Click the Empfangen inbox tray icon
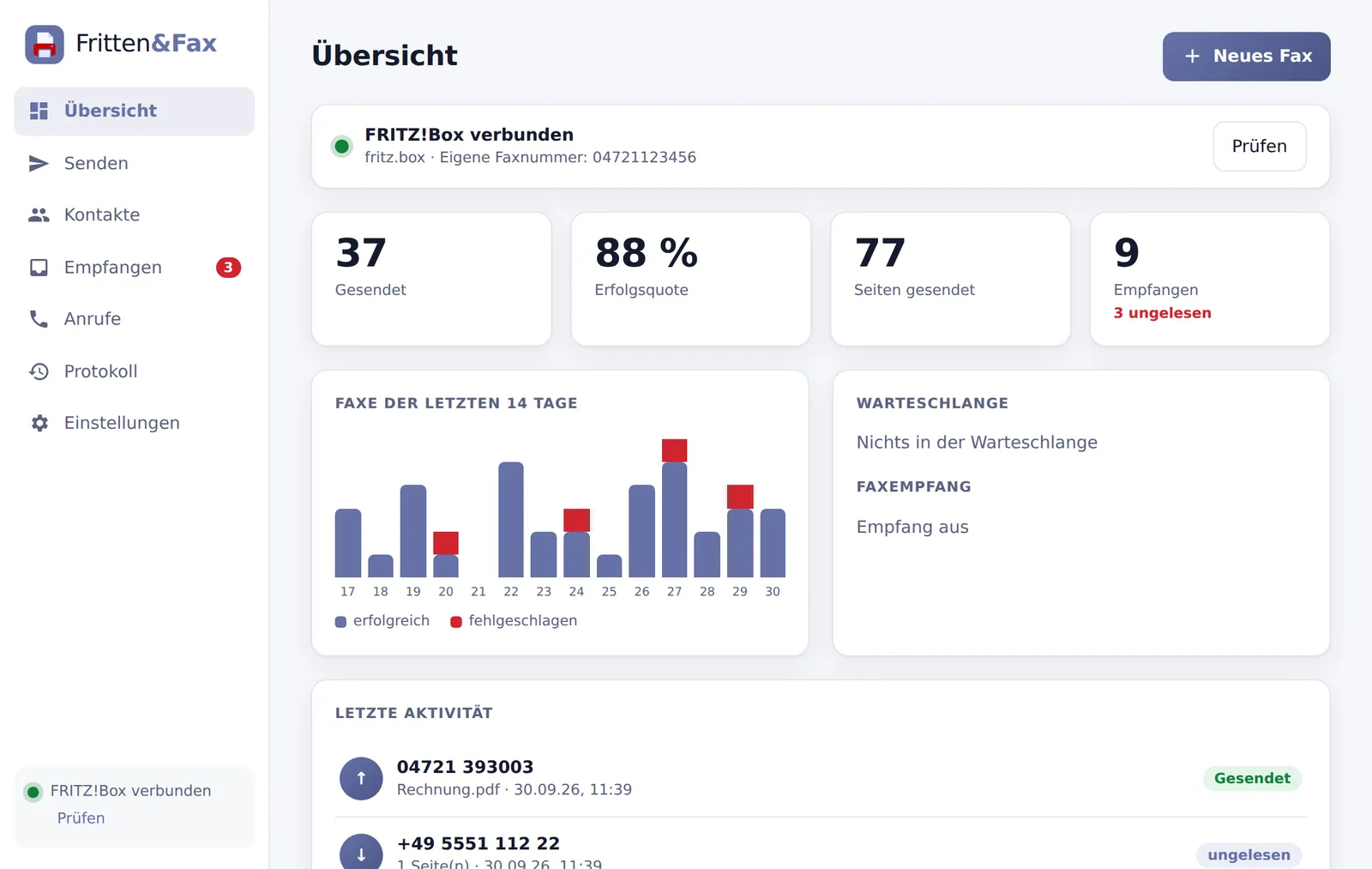The height and width of the screenshot is (869, 1372). pos(39,268)
